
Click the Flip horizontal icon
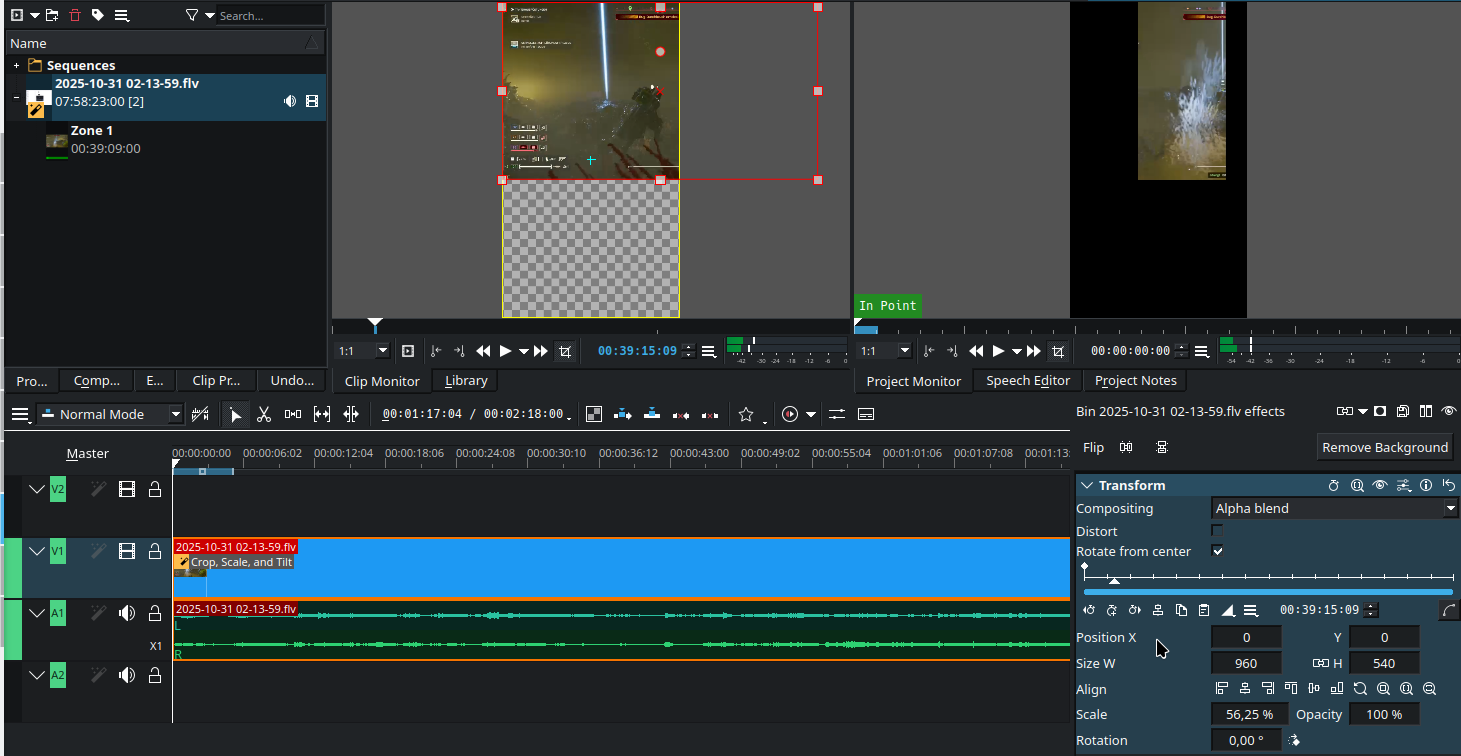[x=1127, y=447]
